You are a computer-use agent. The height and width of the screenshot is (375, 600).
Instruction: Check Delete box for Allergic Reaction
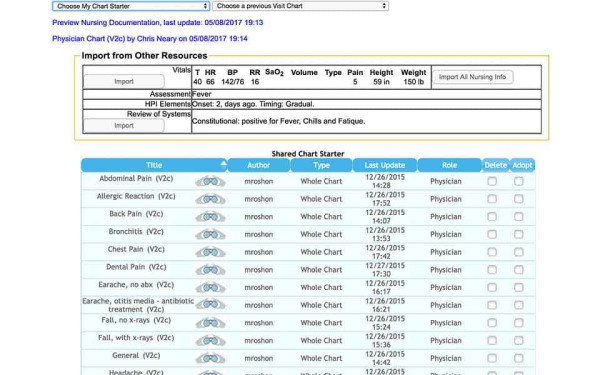pyautogui.click(x=492, y=199)
